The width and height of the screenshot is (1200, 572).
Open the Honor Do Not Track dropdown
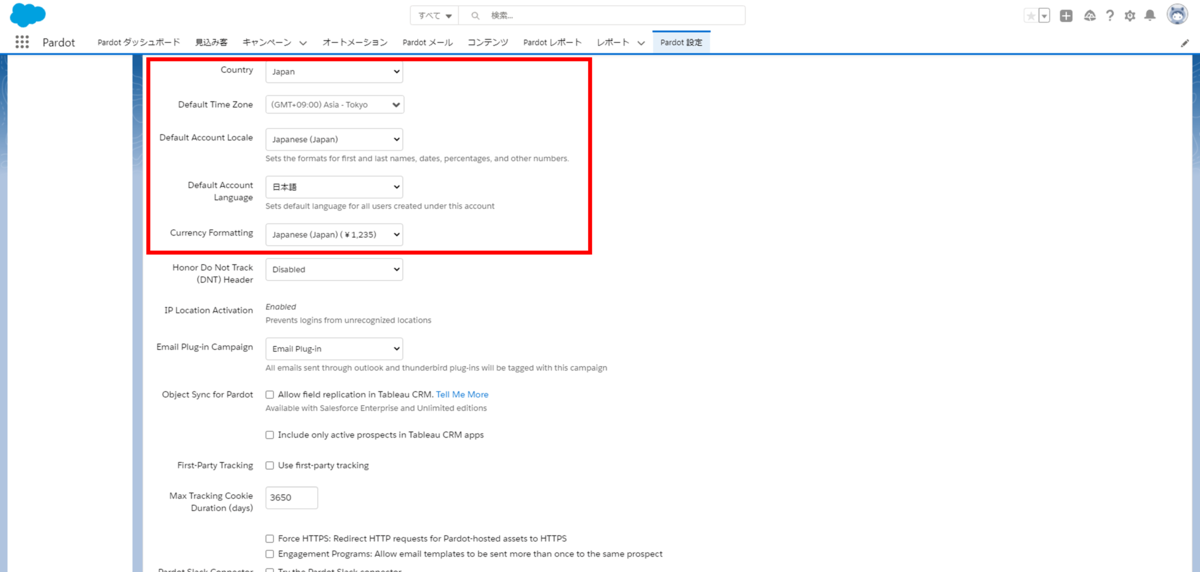[334, 270]
